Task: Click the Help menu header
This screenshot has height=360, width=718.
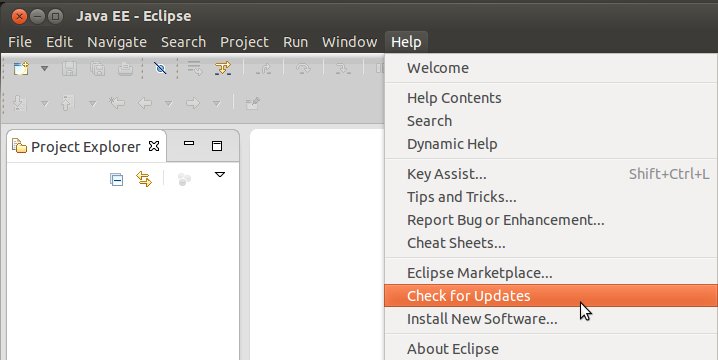Action: click(x=406, y=42)
